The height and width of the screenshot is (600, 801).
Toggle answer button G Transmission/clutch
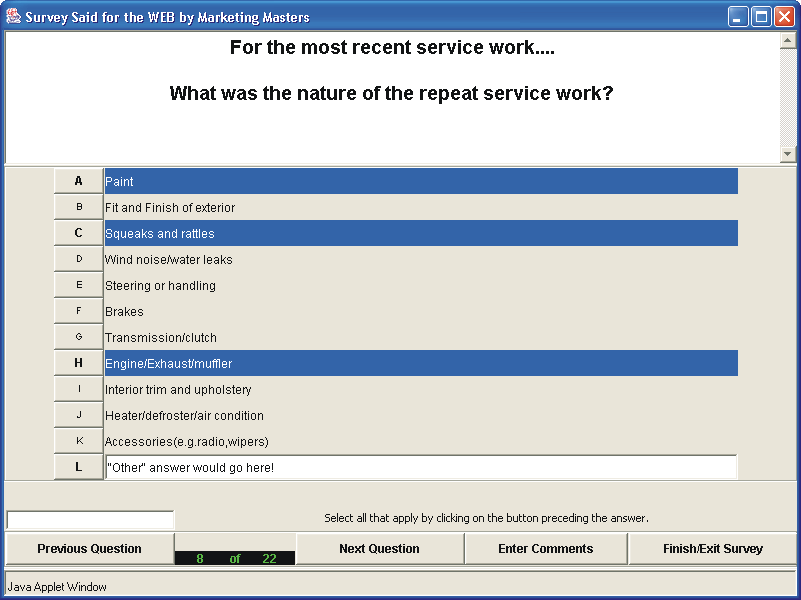[x=79, y=337]
